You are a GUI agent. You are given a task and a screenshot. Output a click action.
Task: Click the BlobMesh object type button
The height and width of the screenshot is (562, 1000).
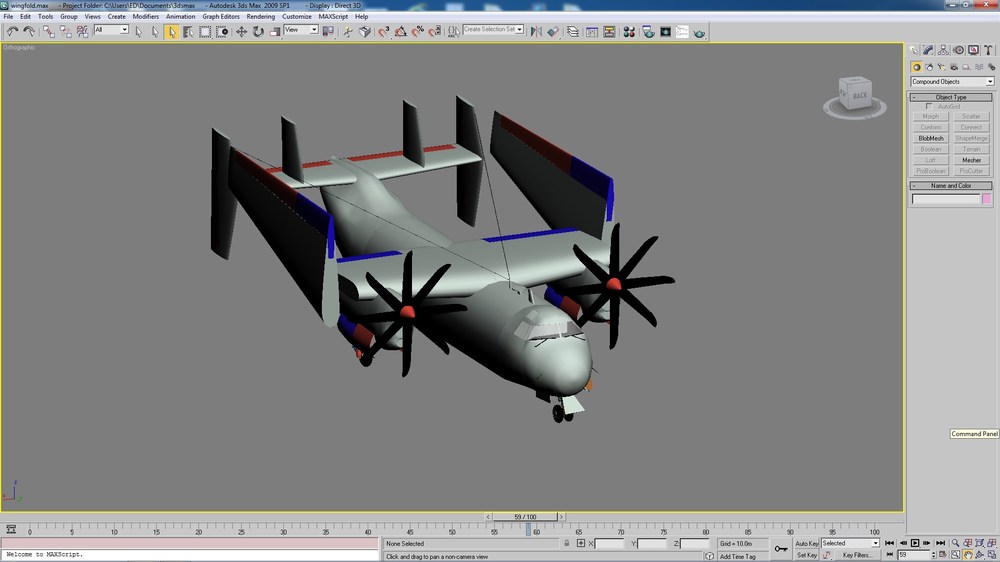tap(930, 138)
